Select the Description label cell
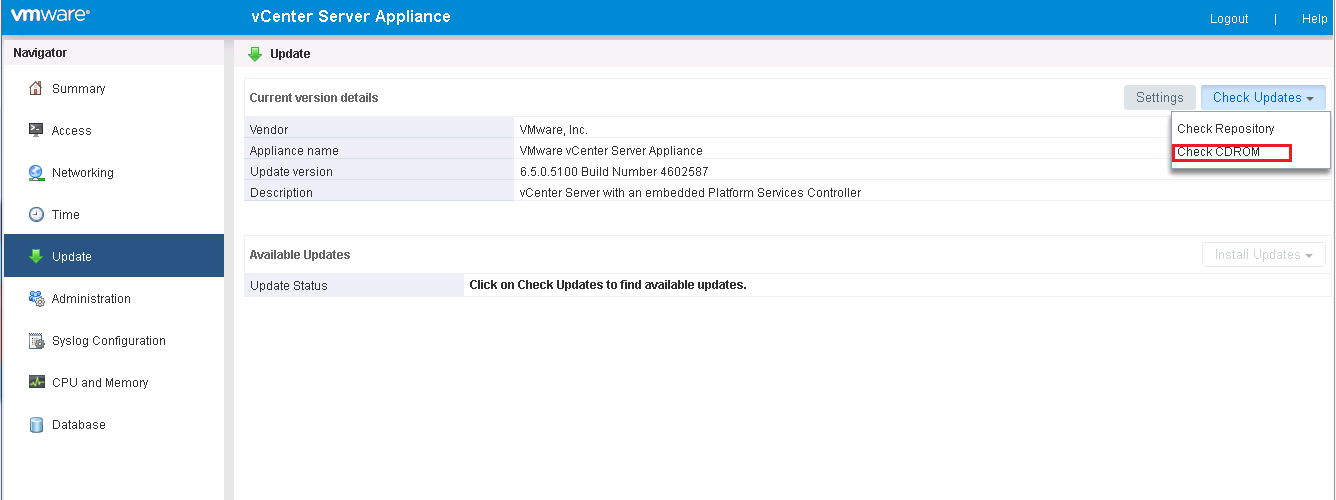The width and height of the screenshot is (1336, 500). pos(379,193)
